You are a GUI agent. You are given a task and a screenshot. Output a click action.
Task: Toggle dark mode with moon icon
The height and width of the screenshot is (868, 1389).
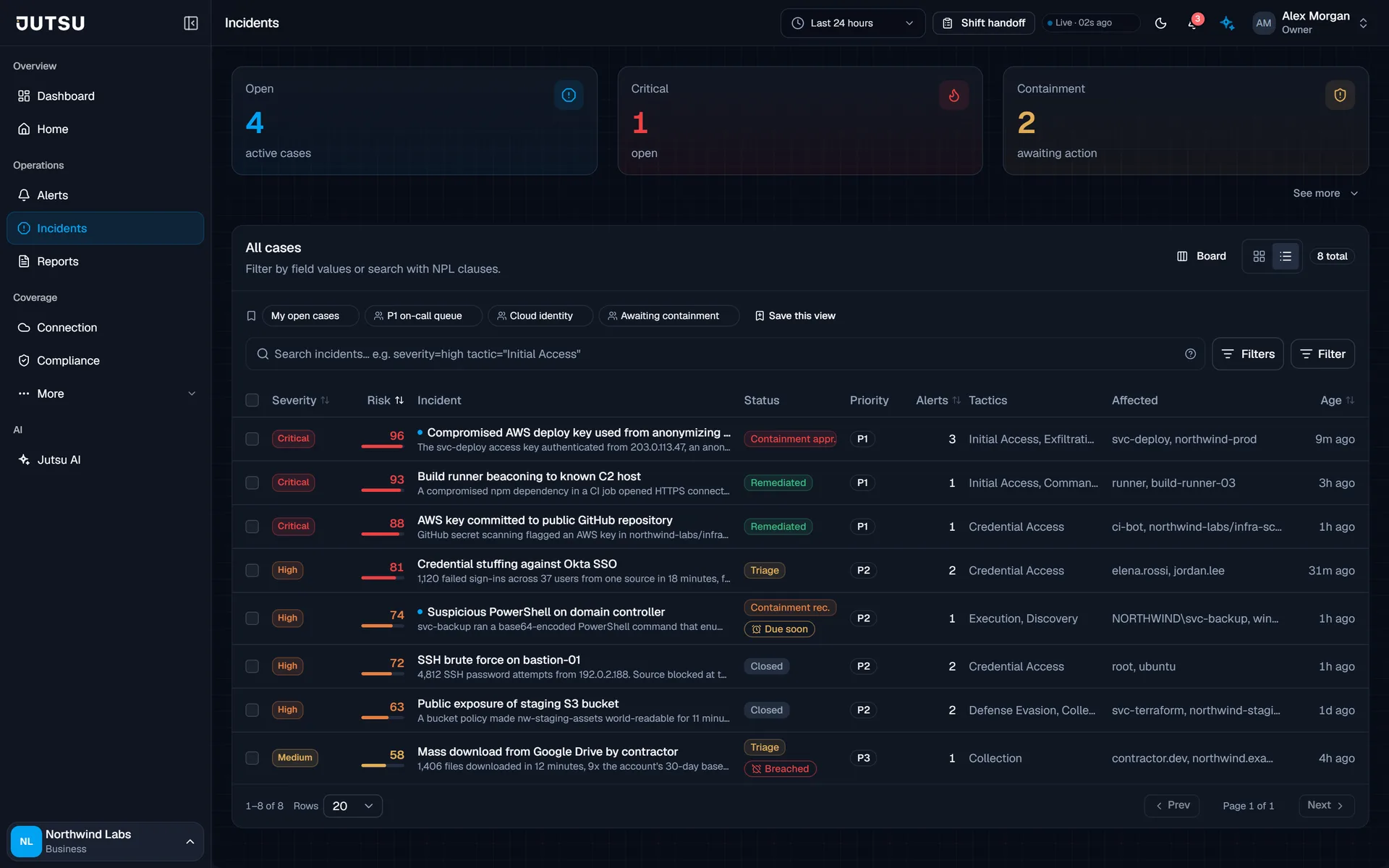(1160, 23)
